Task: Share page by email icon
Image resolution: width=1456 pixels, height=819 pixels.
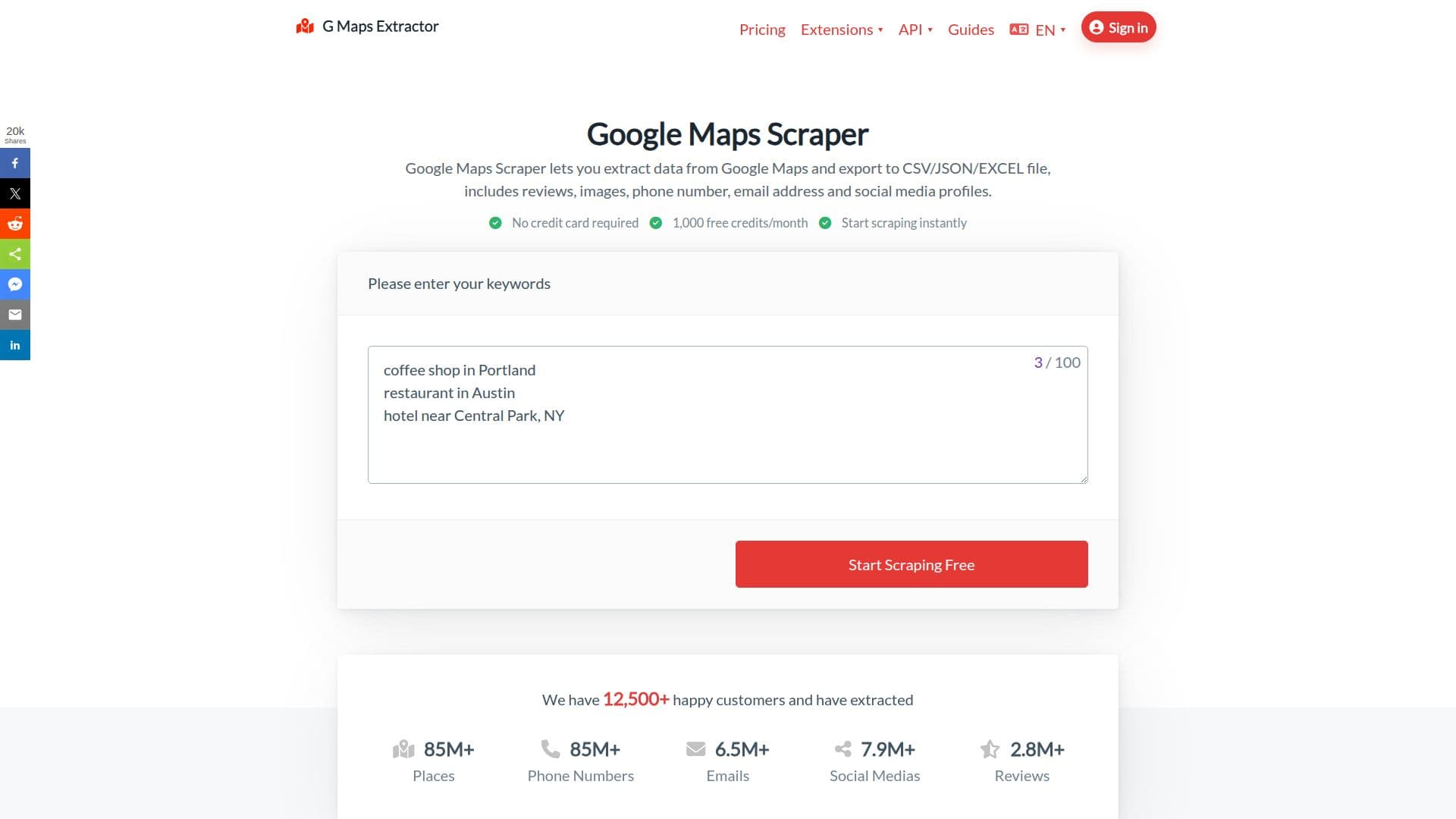Action: 15,315
